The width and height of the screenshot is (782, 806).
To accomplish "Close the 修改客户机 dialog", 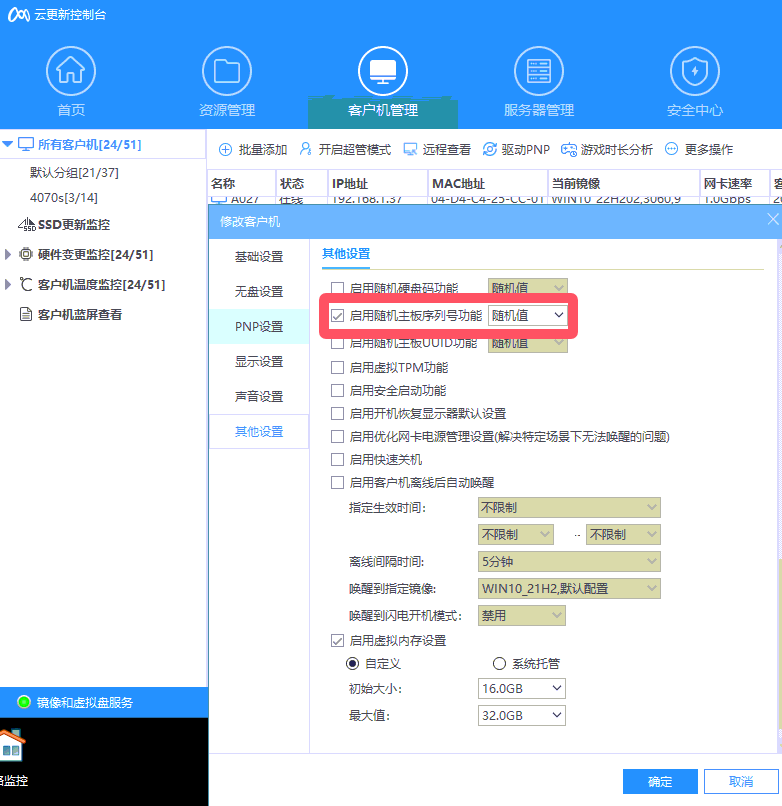I will click(773, 219).
